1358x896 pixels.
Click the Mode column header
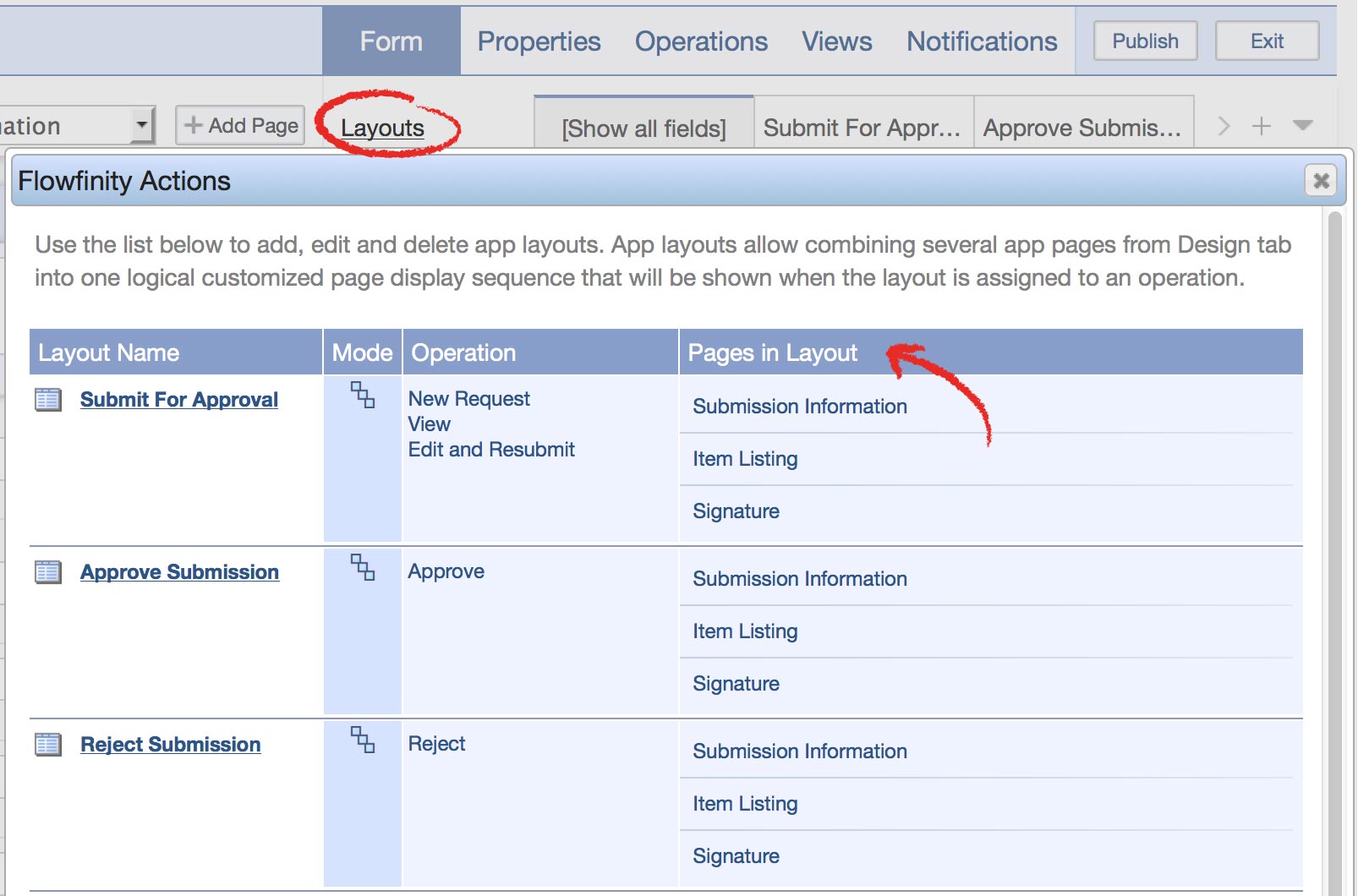(x=363, y=352)
